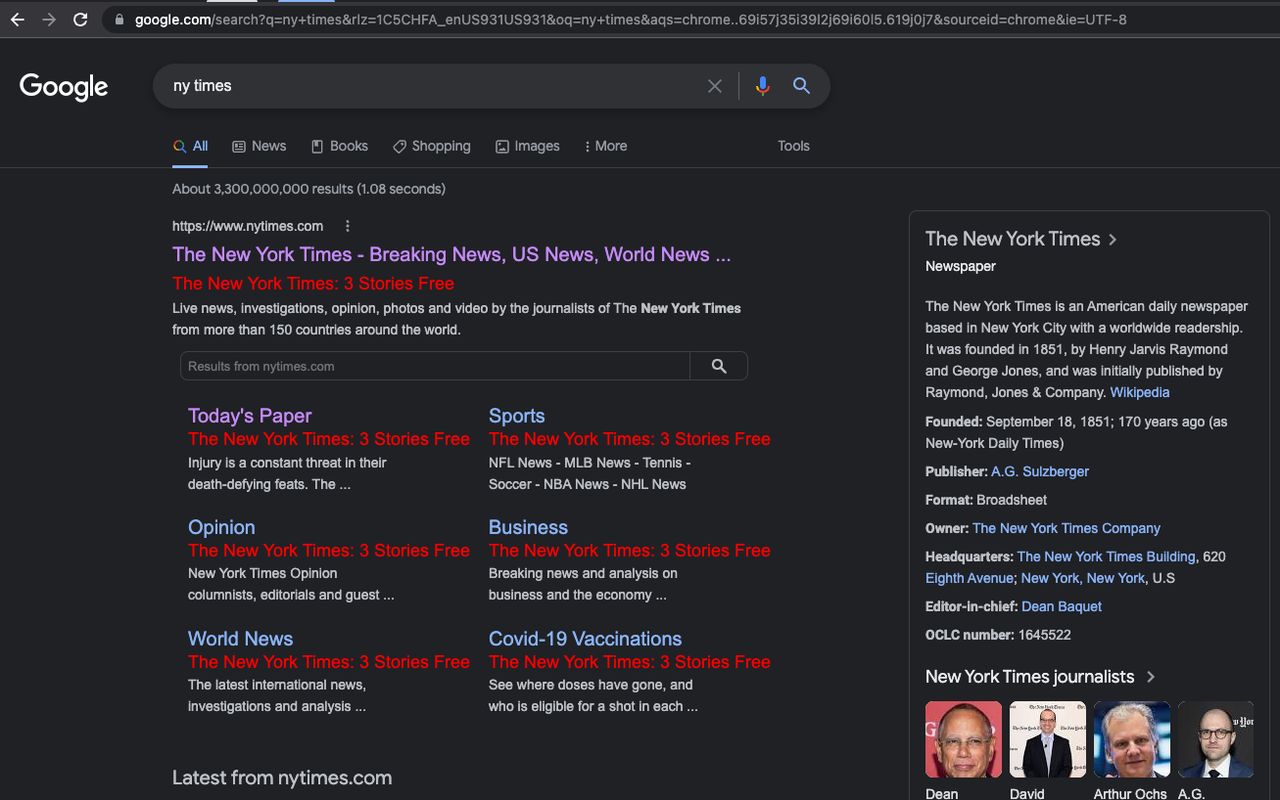Image resolution: width=1280 pixels, height=800 pixels.
Task: Open the Sports sitelink
Action: [517, 416]
